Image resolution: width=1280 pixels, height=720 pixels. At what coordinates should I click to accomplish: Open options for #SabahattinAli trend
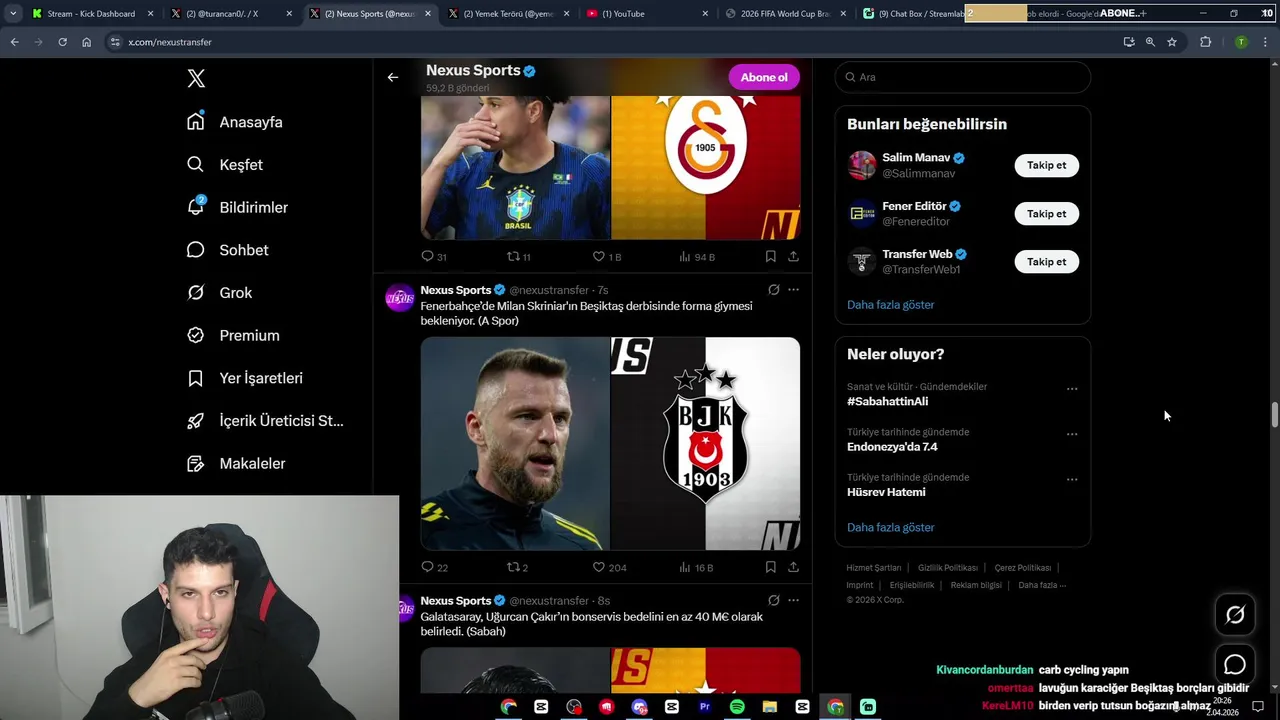(1072, 389)
